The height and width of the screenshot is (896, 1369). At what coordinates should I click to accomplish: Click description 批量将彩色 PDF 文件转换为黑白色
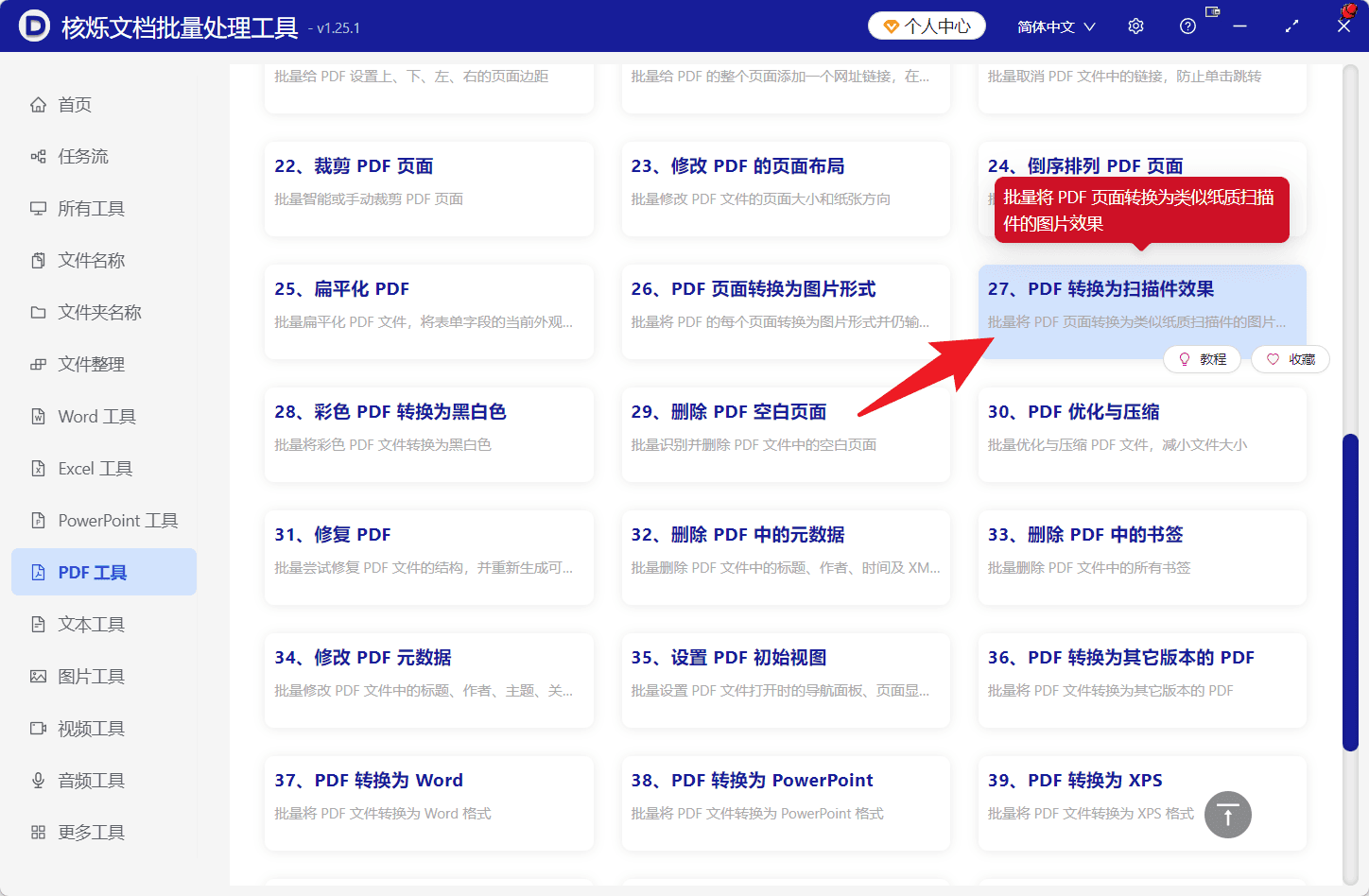[383, 445]
